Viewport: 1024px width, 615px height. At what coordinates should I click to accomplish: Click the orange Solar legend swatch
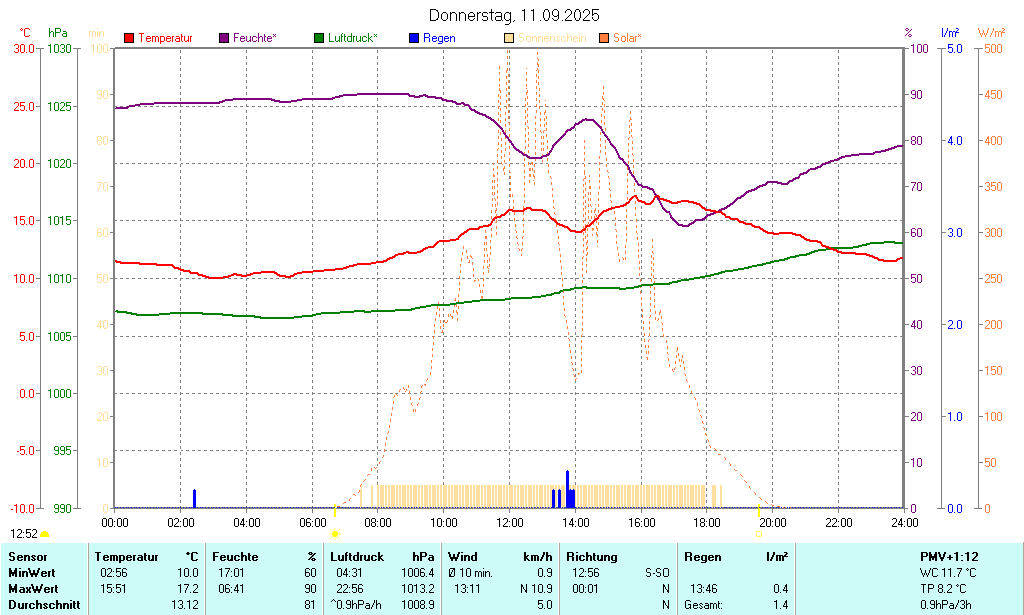coord(603,38)
